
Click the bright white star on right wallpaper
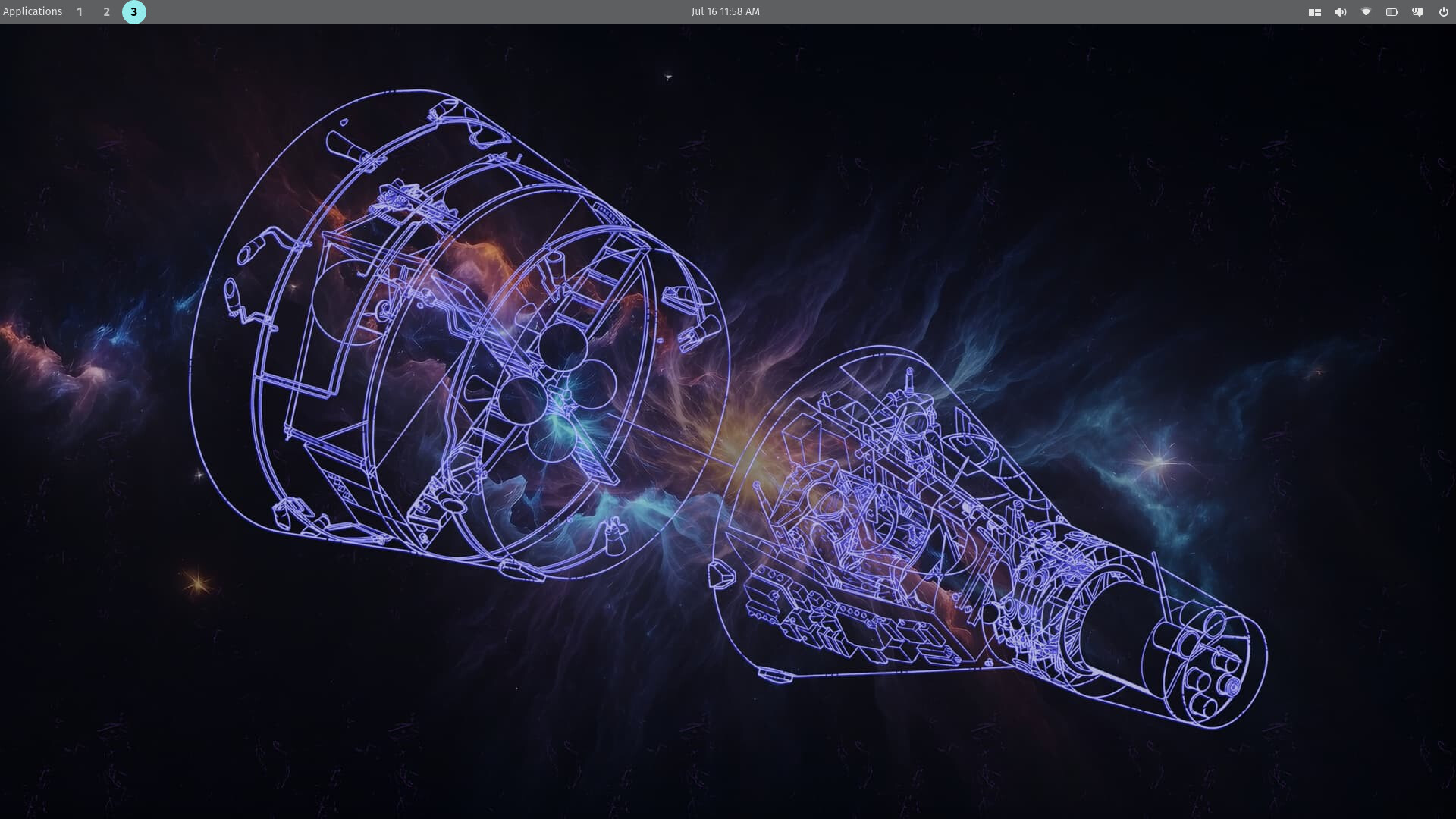click(1158, 460)
